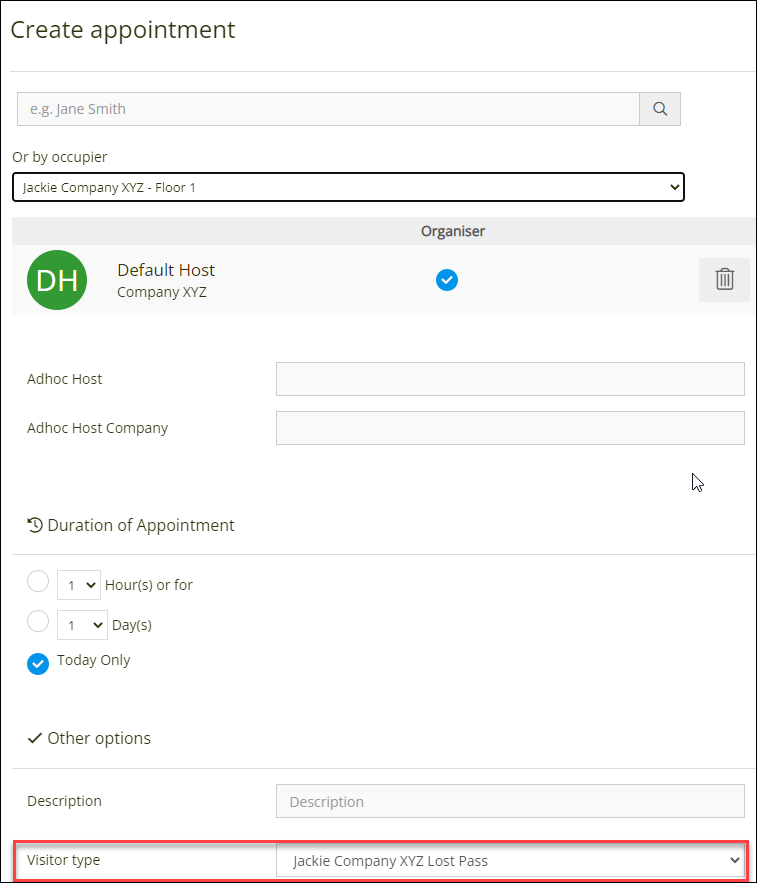Click the Other options section heading
This screenshot has height=883, width=757.
(99, 738)
